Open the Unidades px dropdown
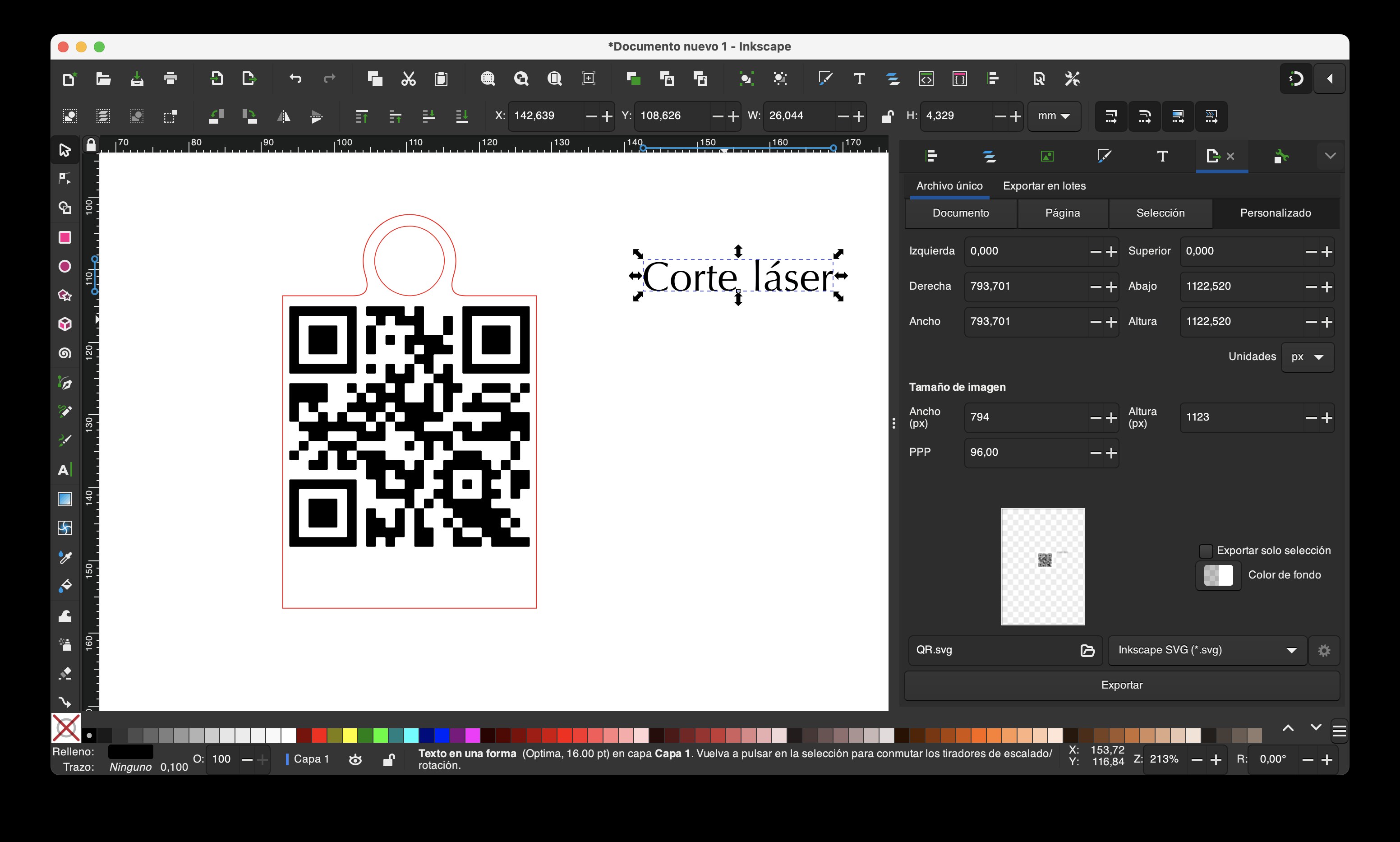The height and width of the screenshot is (842, 1400). (x=1307, y=357)
